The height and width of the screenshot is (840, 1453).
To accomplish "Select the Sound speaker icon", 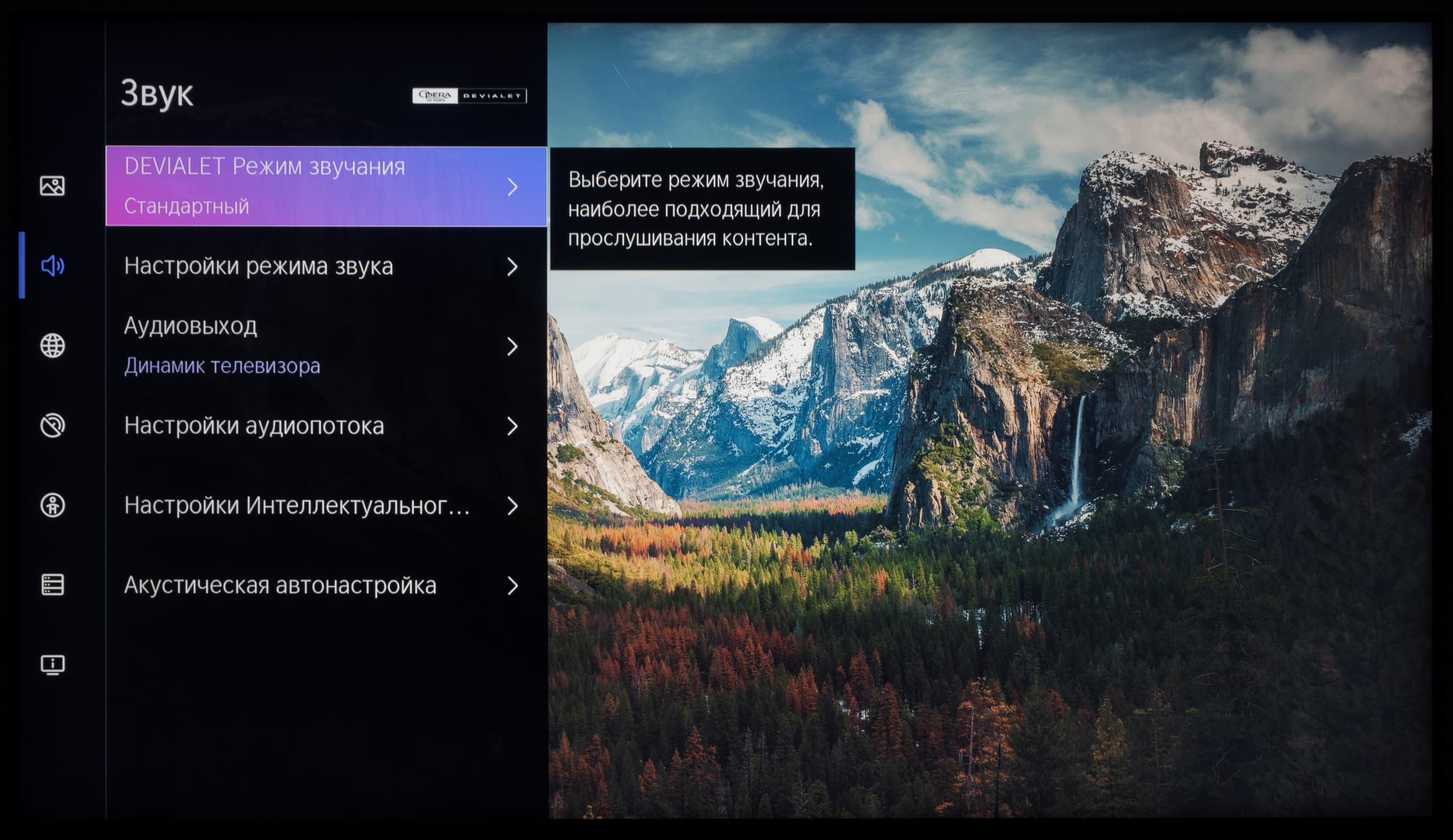I will 52,266.
